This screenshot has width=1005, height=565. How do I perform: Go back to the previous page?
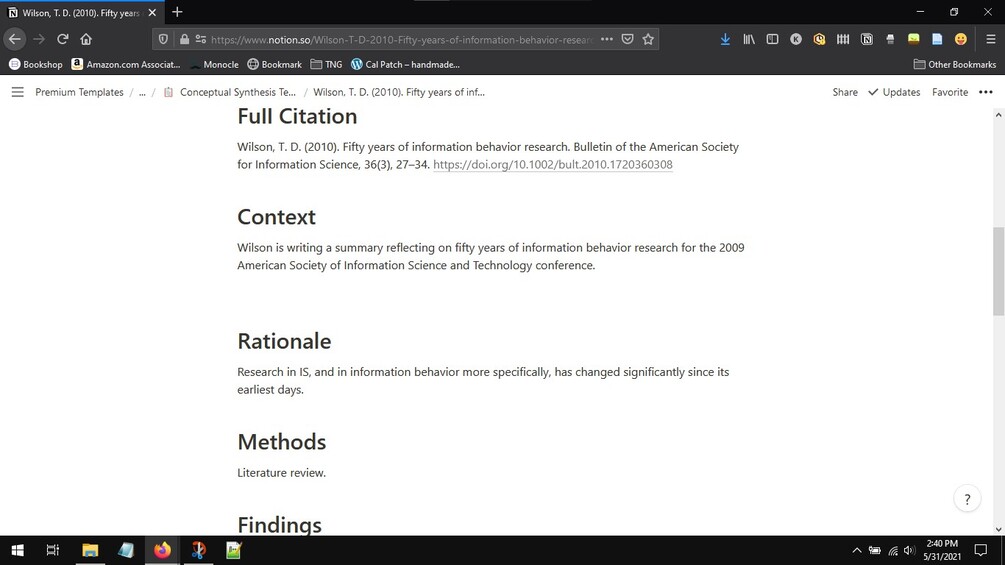coord(15,39)
